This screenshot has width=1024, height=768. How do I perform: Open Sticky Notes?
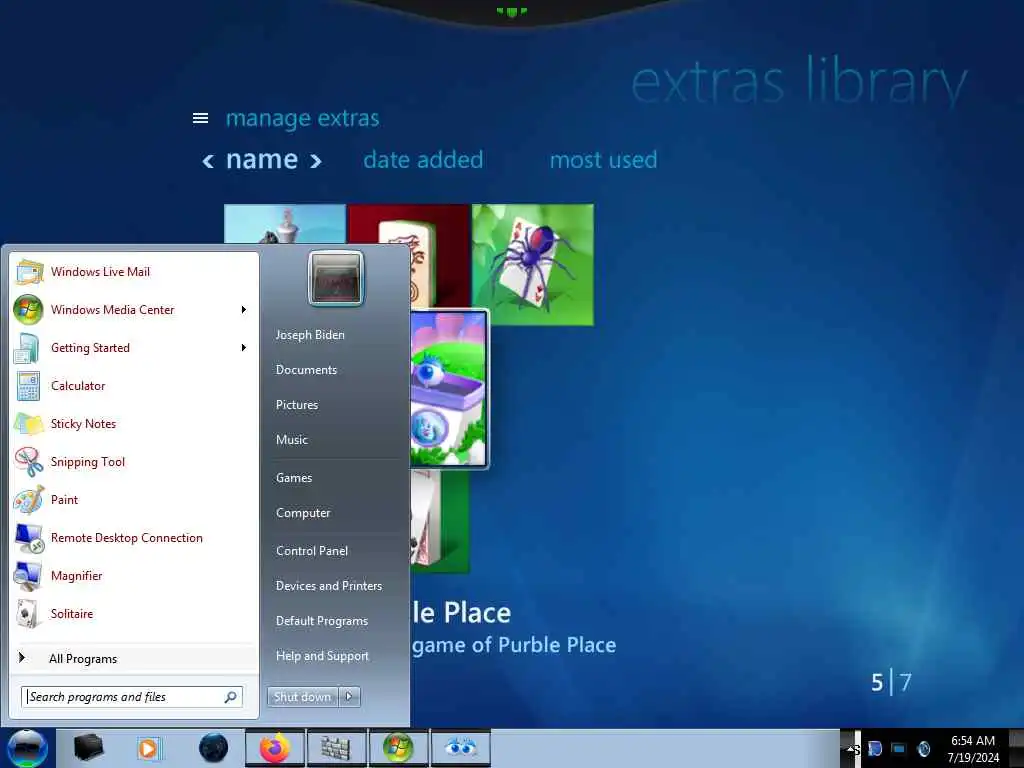pos(135,424)
